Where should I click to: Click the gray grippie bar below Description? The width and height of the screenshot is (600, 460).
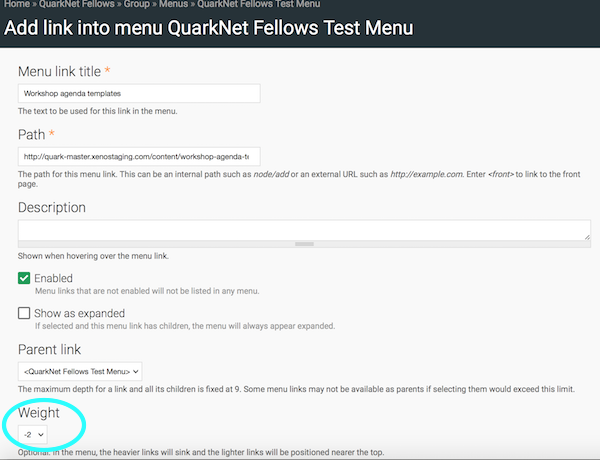click(x=304, y=244)
